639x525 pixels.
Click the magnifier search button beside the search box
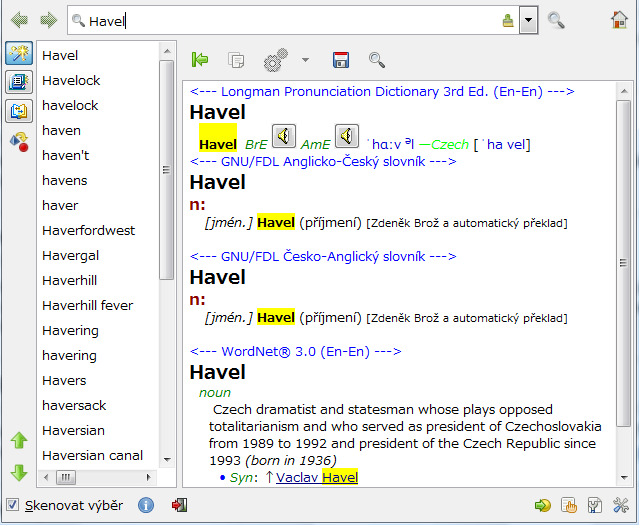(556, 20)
